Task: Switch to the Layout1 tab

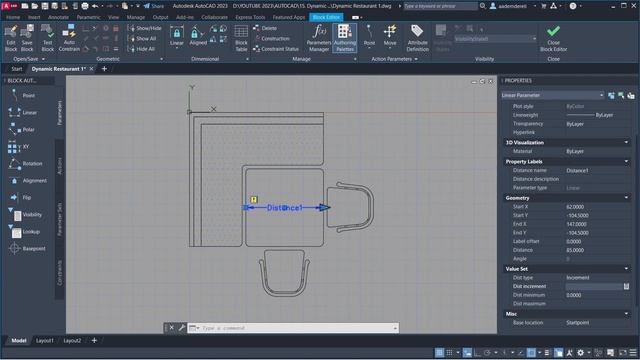Action: point(44,340)
